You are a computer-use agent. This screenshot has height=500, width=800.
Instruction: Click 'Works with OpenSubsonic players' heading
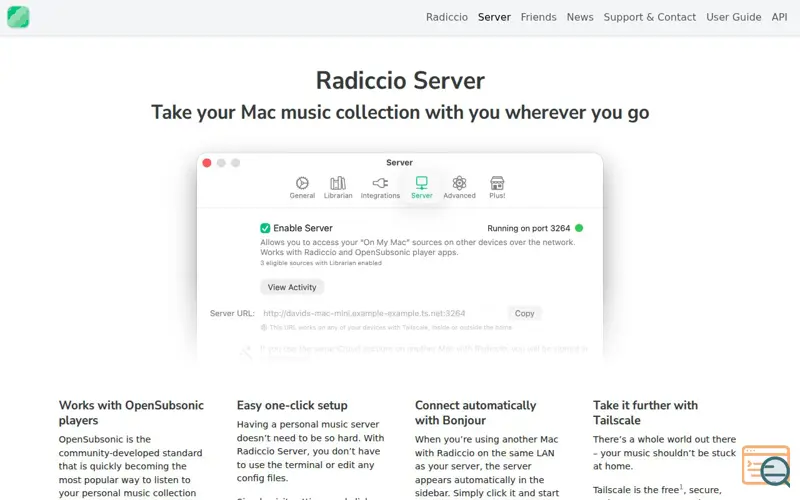pos(131,413)
